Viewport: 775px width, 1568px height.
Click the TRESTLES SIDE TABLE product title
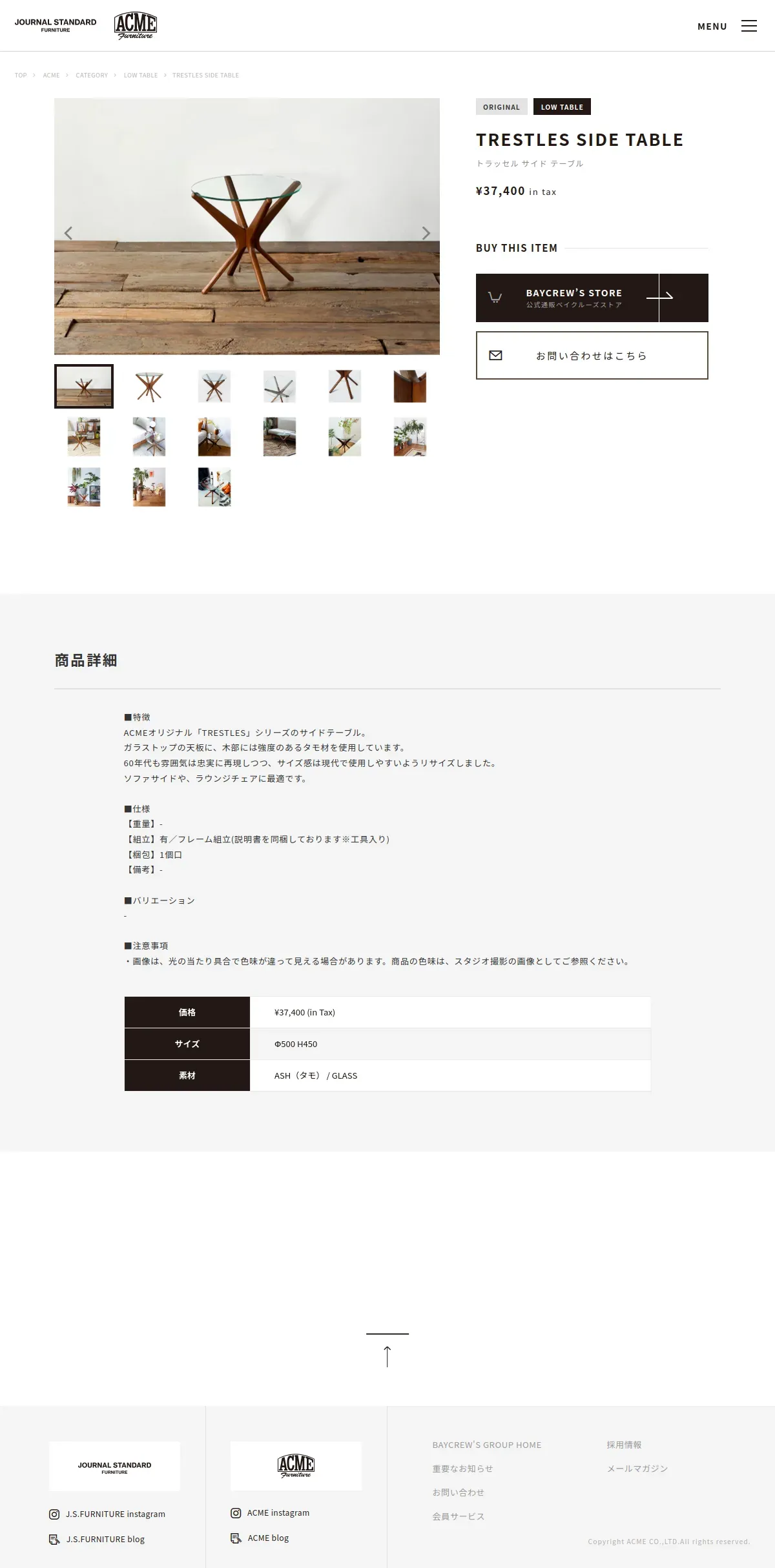tap(579, 140)
